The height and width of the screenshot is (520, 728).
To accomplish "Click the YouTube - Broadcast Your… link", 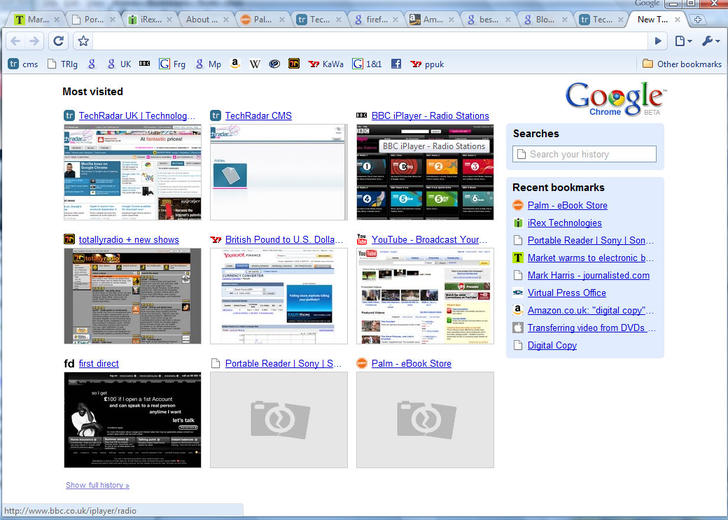I will coord(429,240).
